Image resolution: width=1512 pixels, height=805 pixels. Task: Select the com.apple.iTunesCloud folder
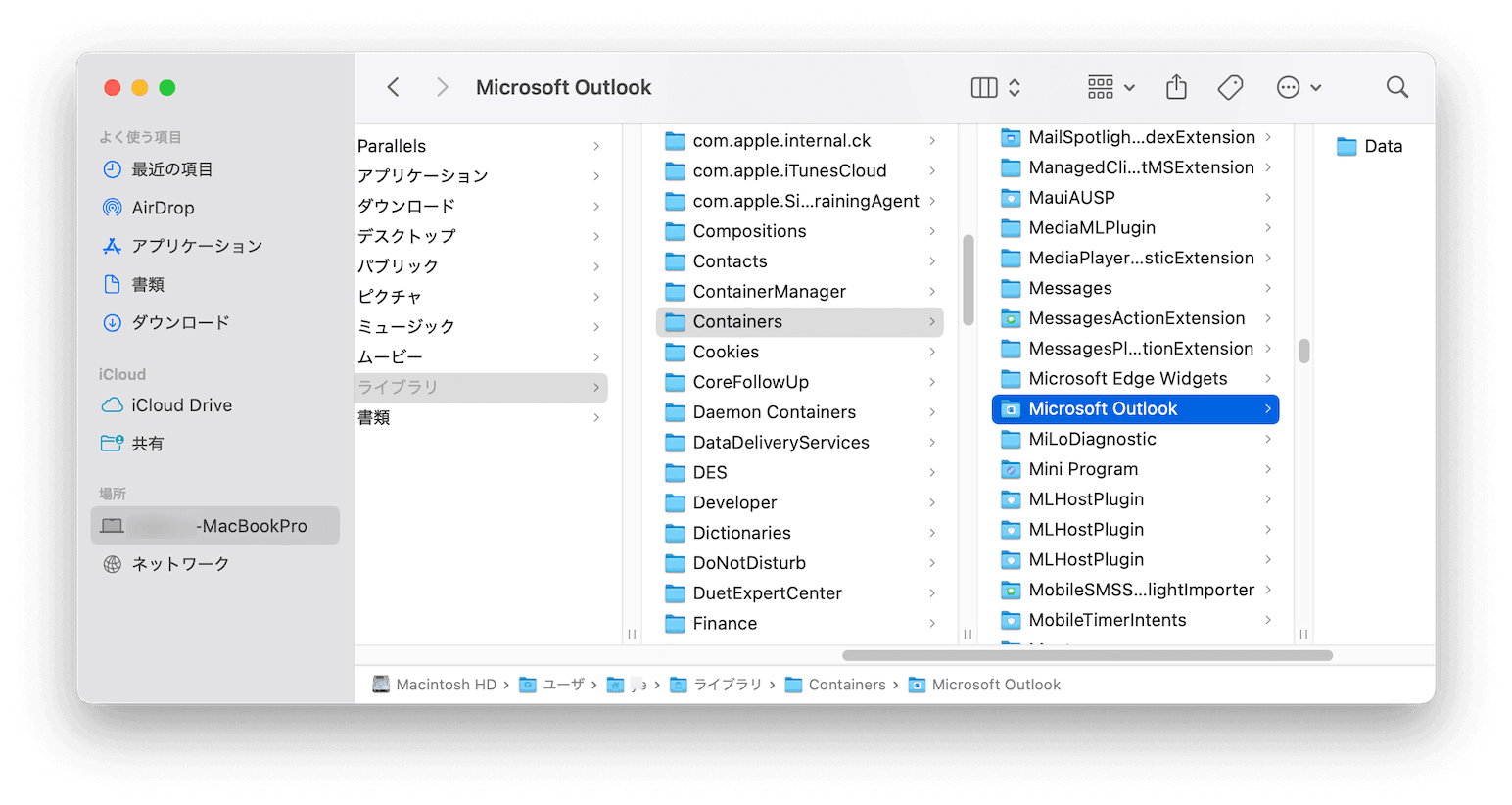800,171
